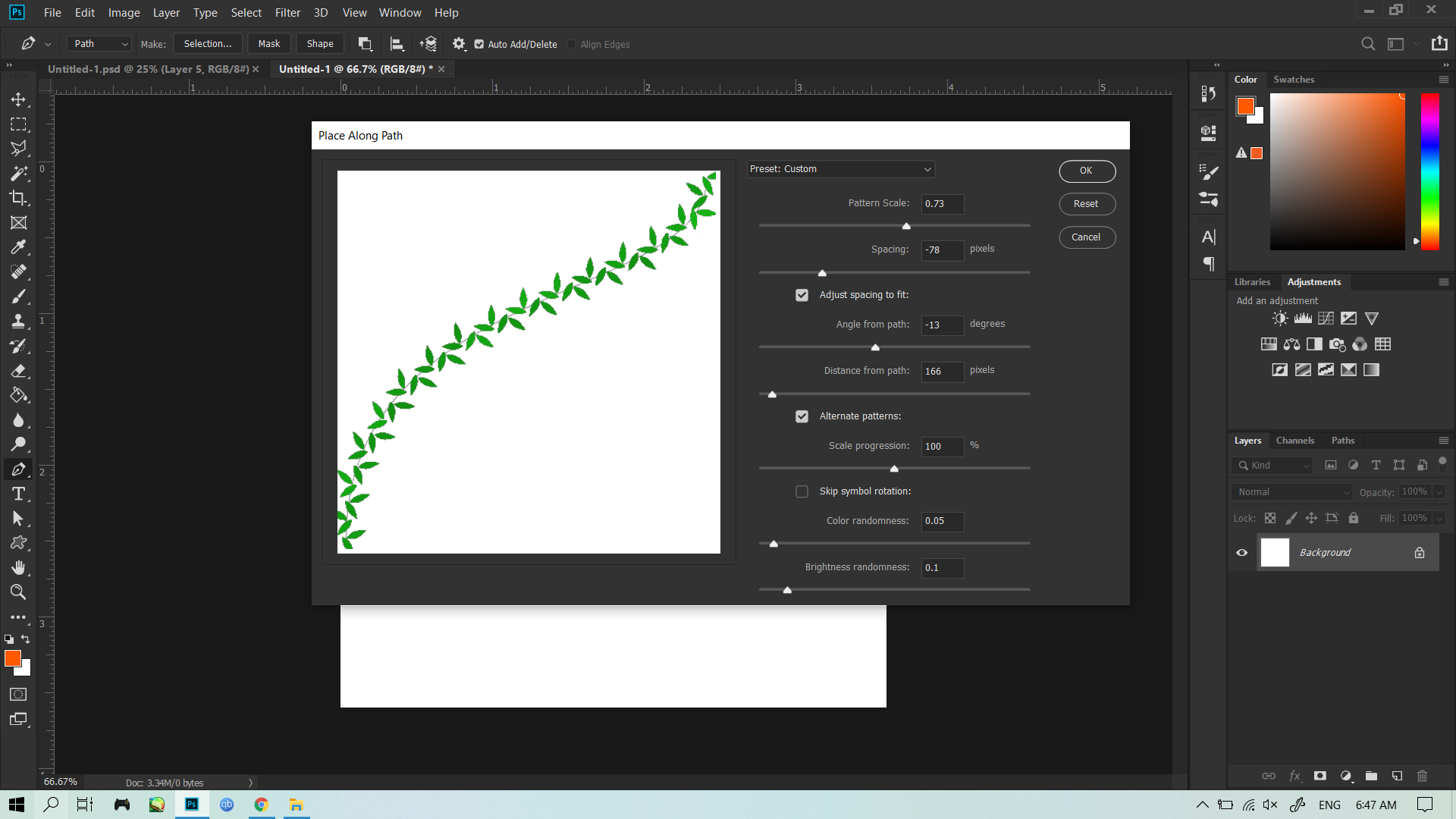Uncheck Adjust spacing to fit
1456x819 pixels.
click(802, 294)
